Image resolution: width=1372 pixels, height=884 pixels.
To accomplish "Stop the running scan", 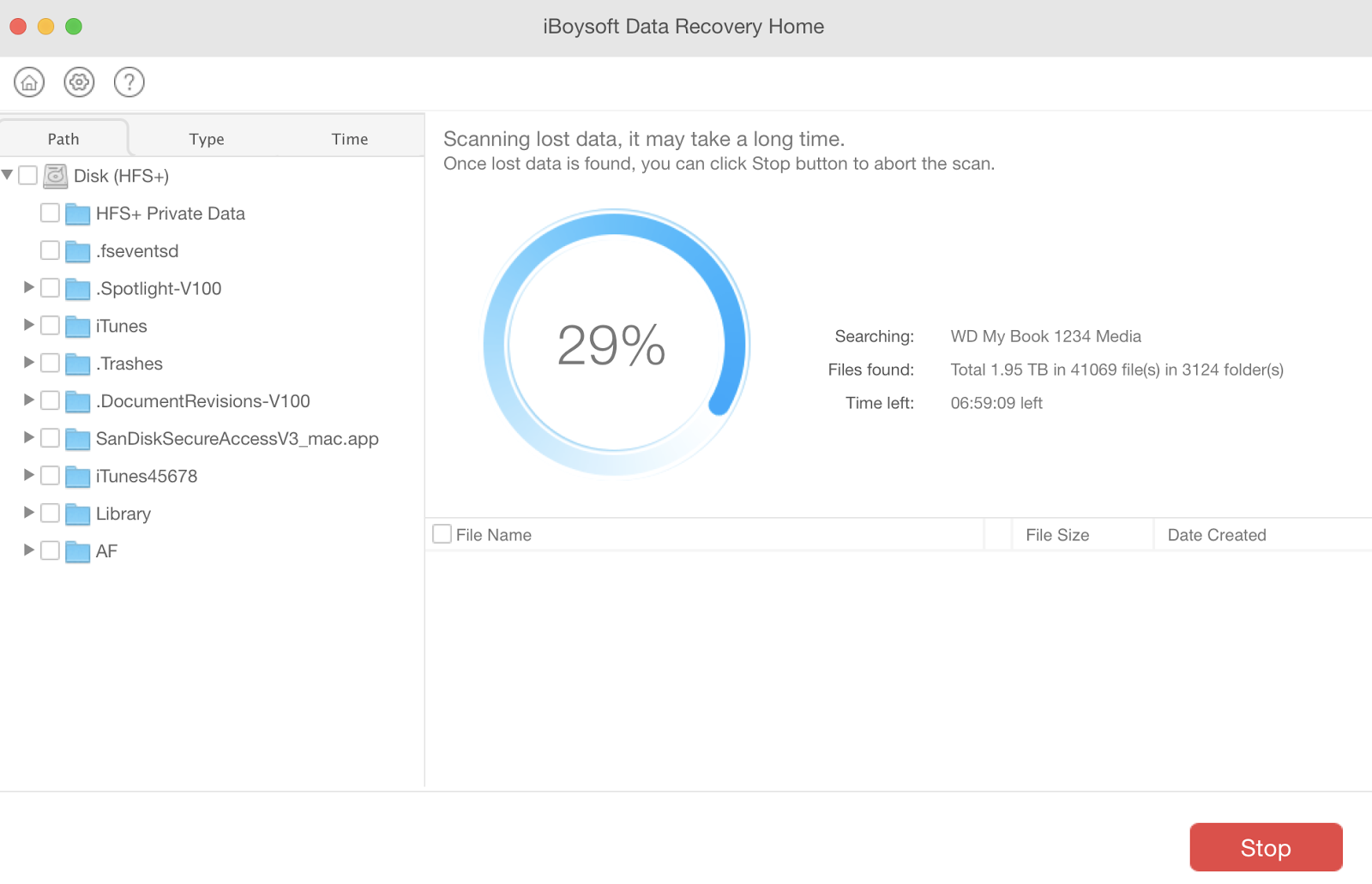I will [1266, 847].
